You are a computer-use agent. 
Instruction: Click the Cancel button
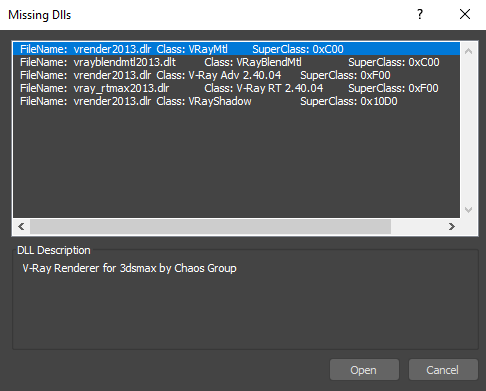pyautogui.click(x=443, y=370)
